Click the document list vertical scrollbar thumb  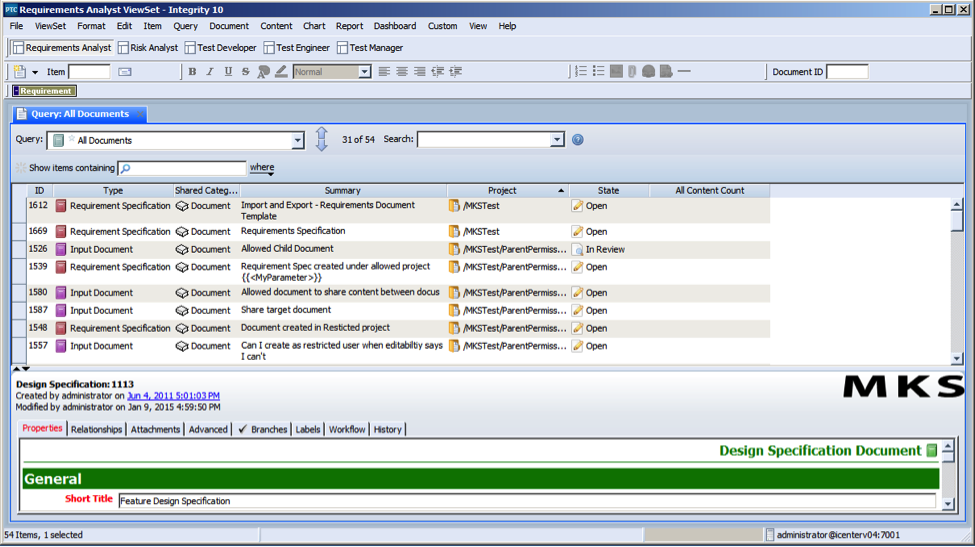click(x=957, y=221)
